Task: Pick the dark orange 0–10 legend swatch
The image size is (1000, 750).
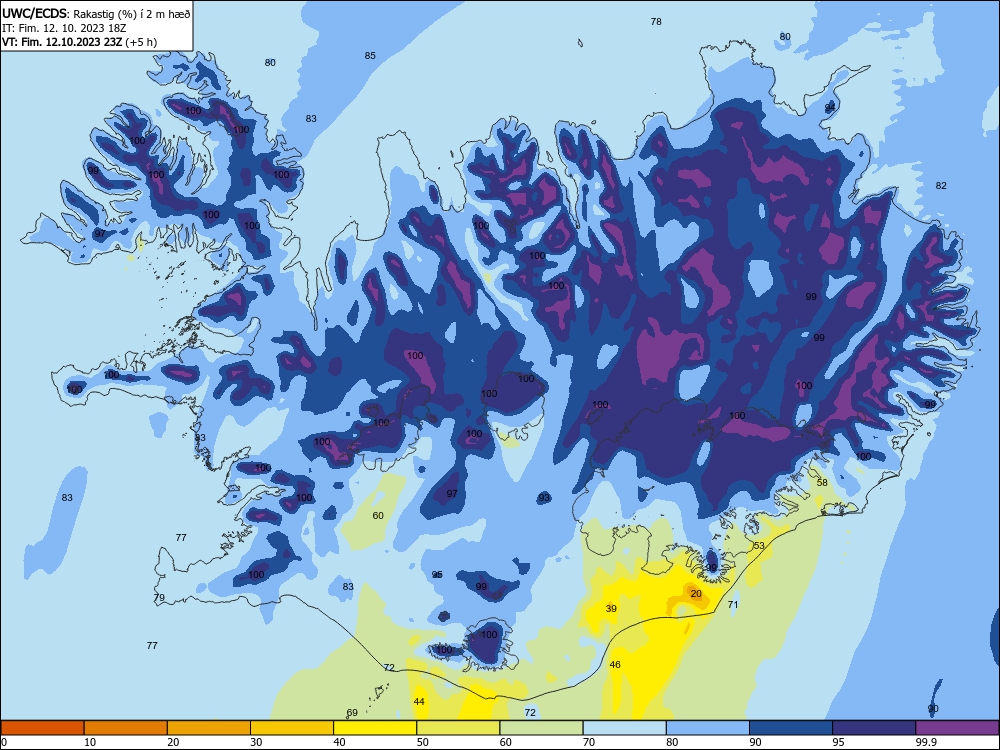Action: click(42, 728)
